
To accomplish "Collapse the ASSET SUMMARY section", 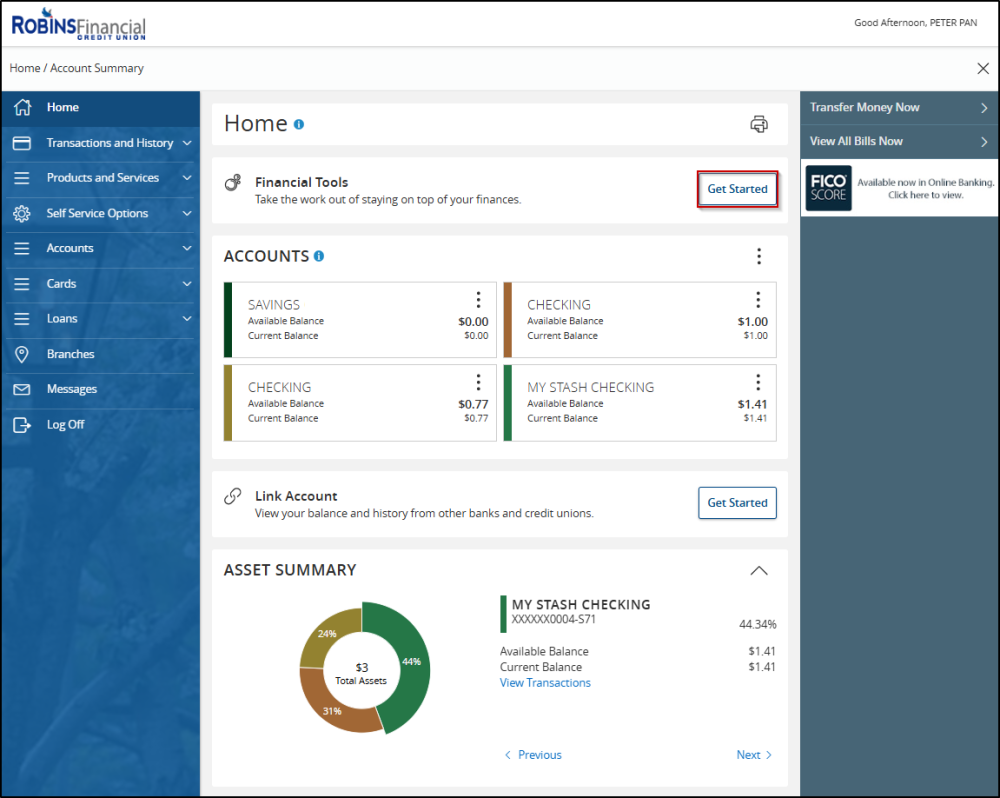I will (759, 570).
